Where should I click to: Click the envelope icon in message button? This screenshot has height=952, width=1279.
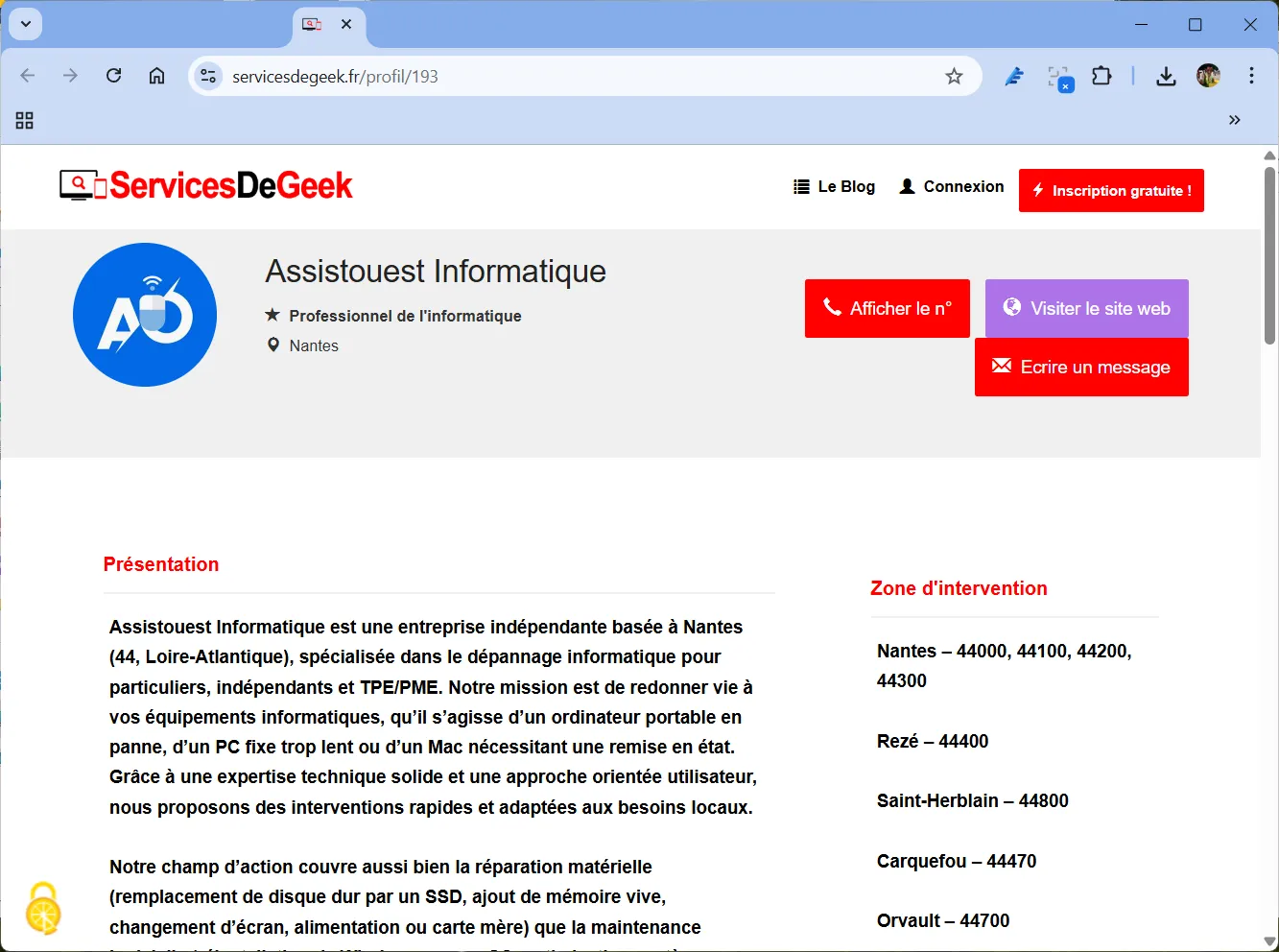point(1002,366)
